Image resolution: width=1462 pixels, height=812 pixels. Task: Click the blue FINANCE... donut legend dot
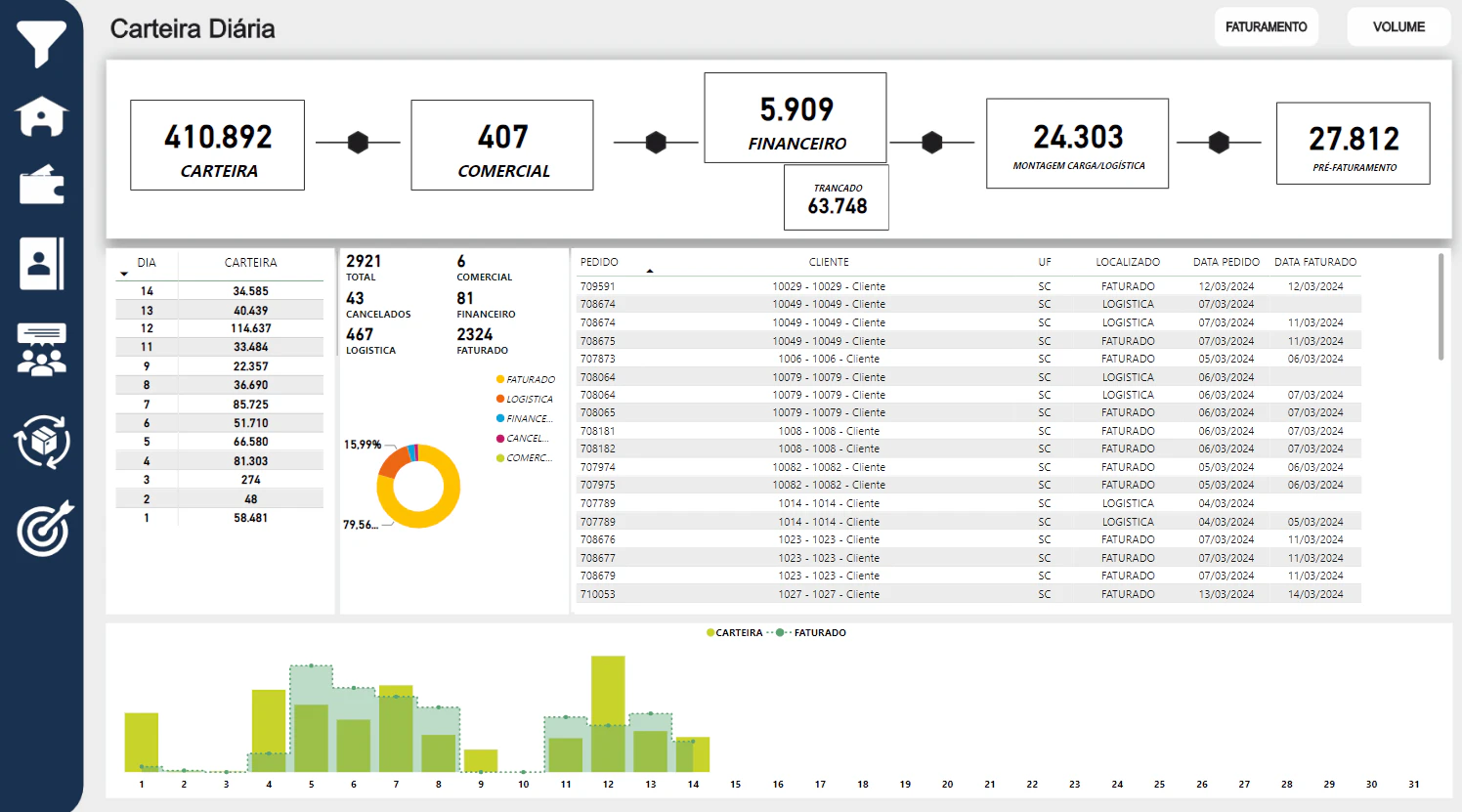(x=500, y=418)
